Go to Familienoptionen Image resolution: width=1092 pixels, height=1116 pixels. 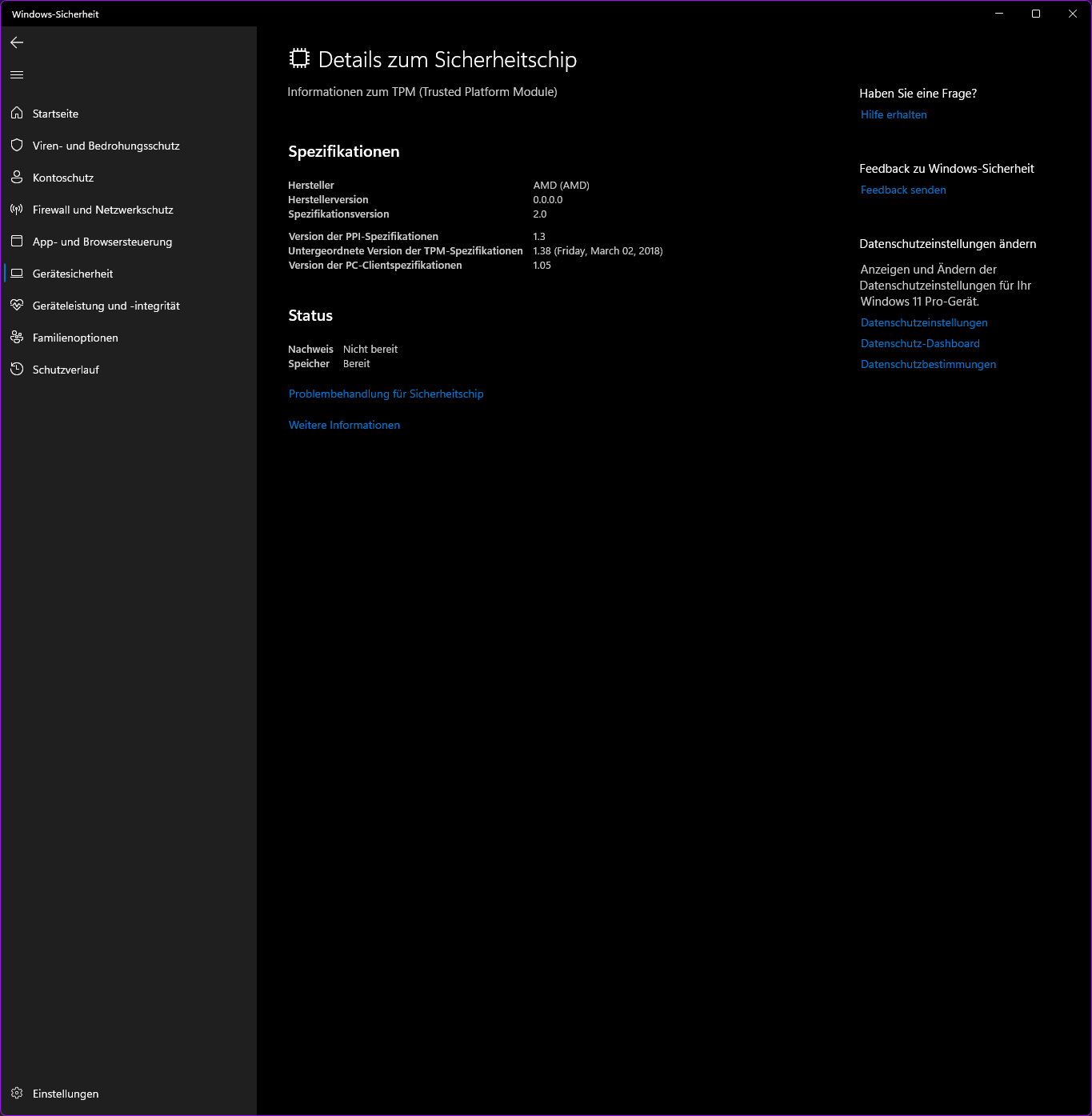[x=129, y=338]
